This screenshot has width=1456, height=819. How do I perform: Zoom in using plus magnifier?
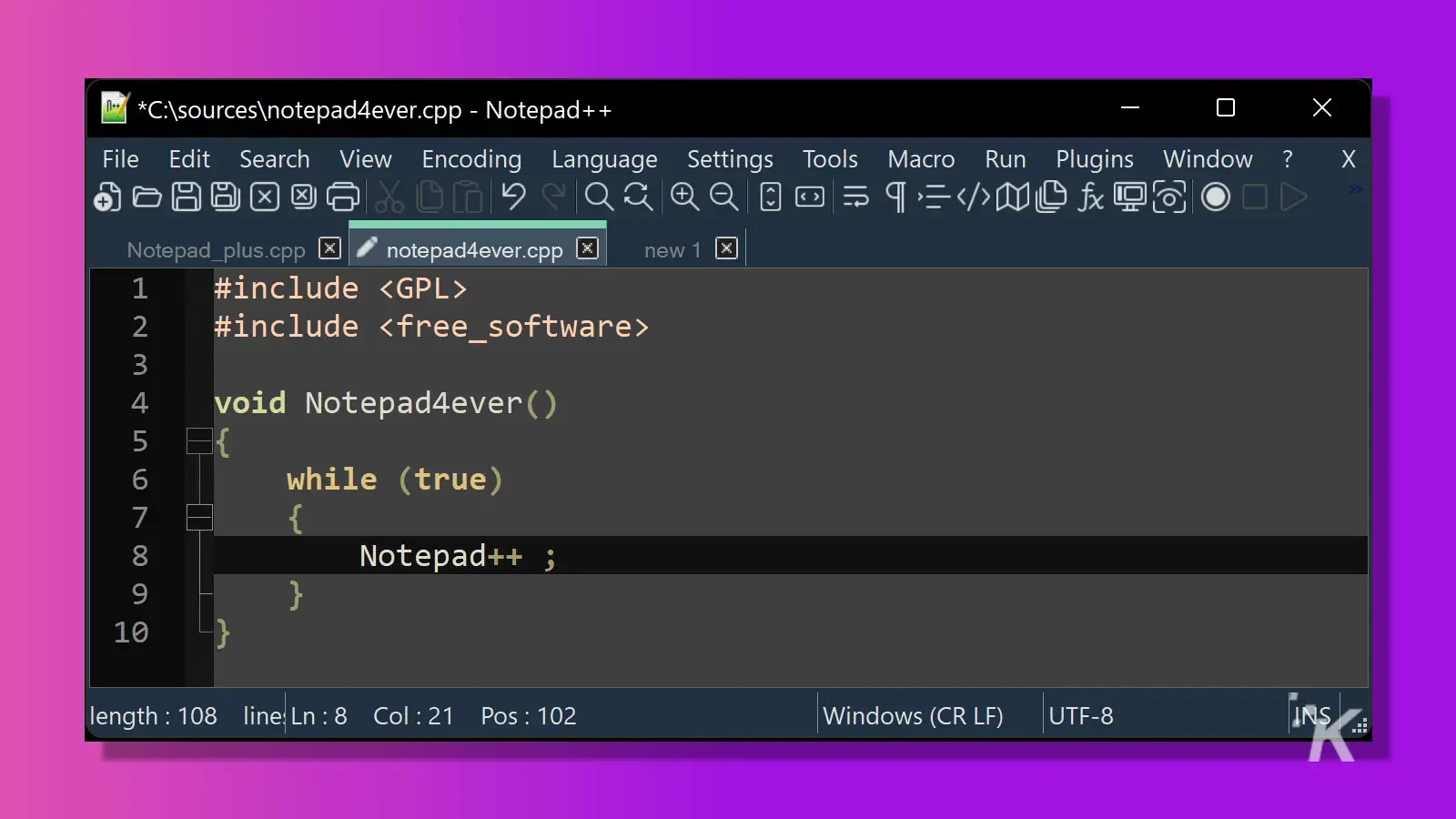pyautogui.click(x=684, y=197)
